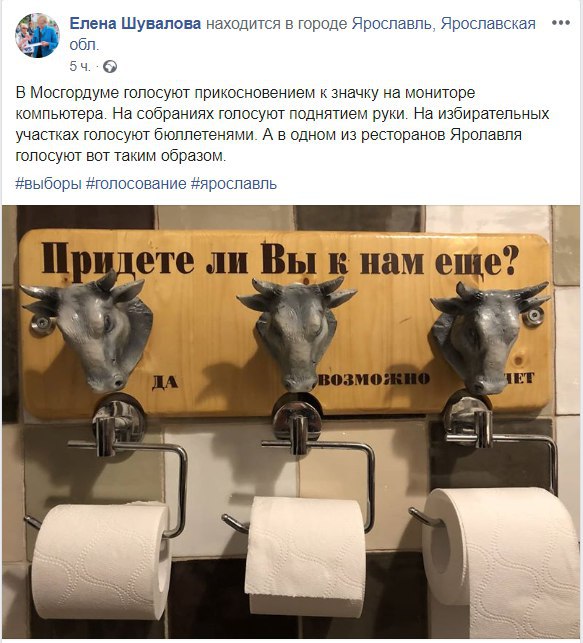
Task: Open the three-dot post options menu
Action: pyautogui.click(x=560, y=23)
